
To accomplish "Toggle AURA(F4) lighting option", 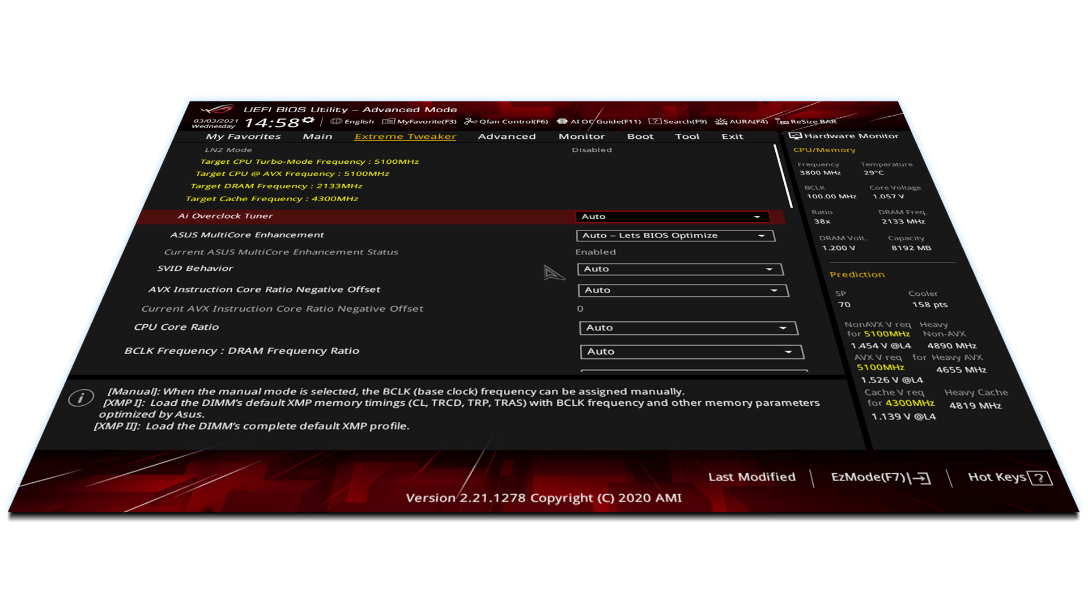I will coord(741,121).
